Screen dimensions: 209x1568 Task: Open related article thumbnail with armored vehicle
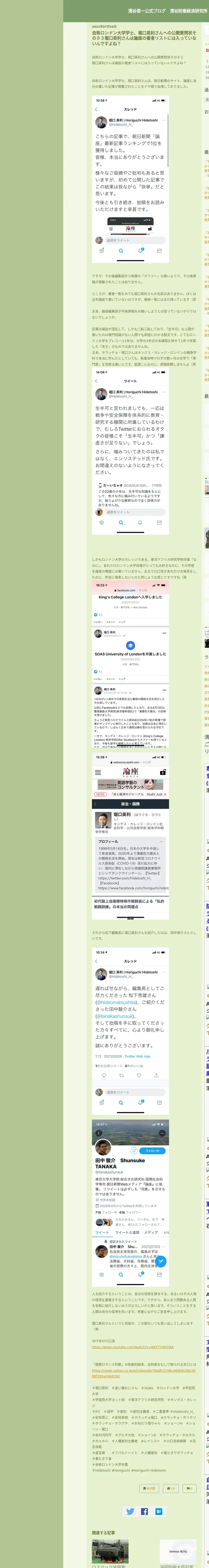110,1551
